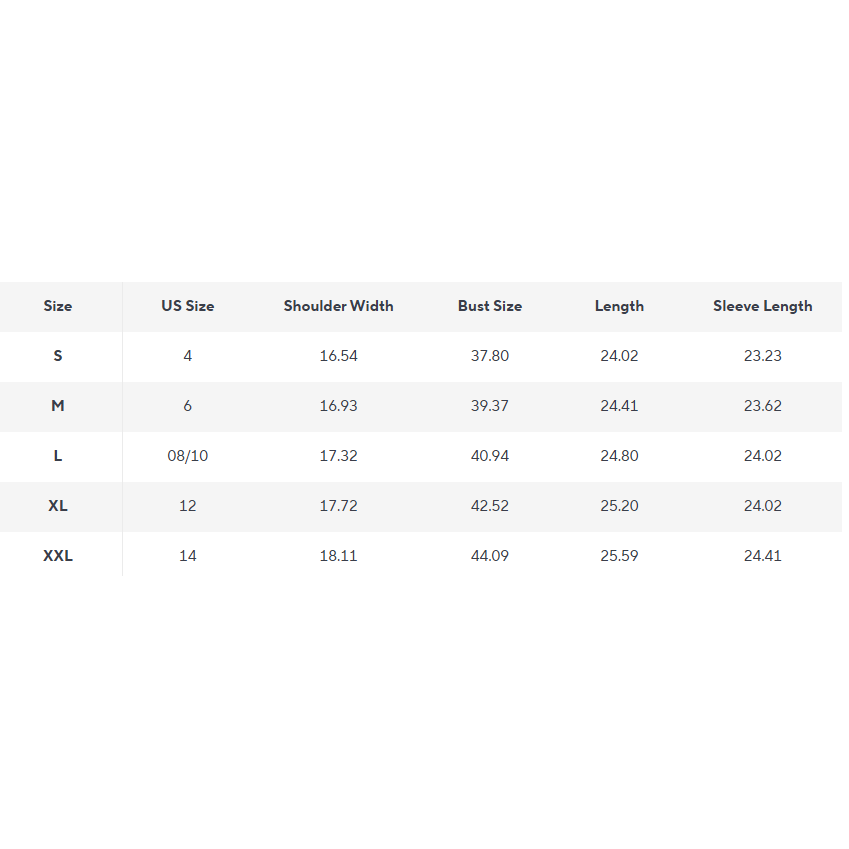The width and height of the screenshot is (849, 849).
Task: Click the Bust Size column header
Action: [490, 306]
